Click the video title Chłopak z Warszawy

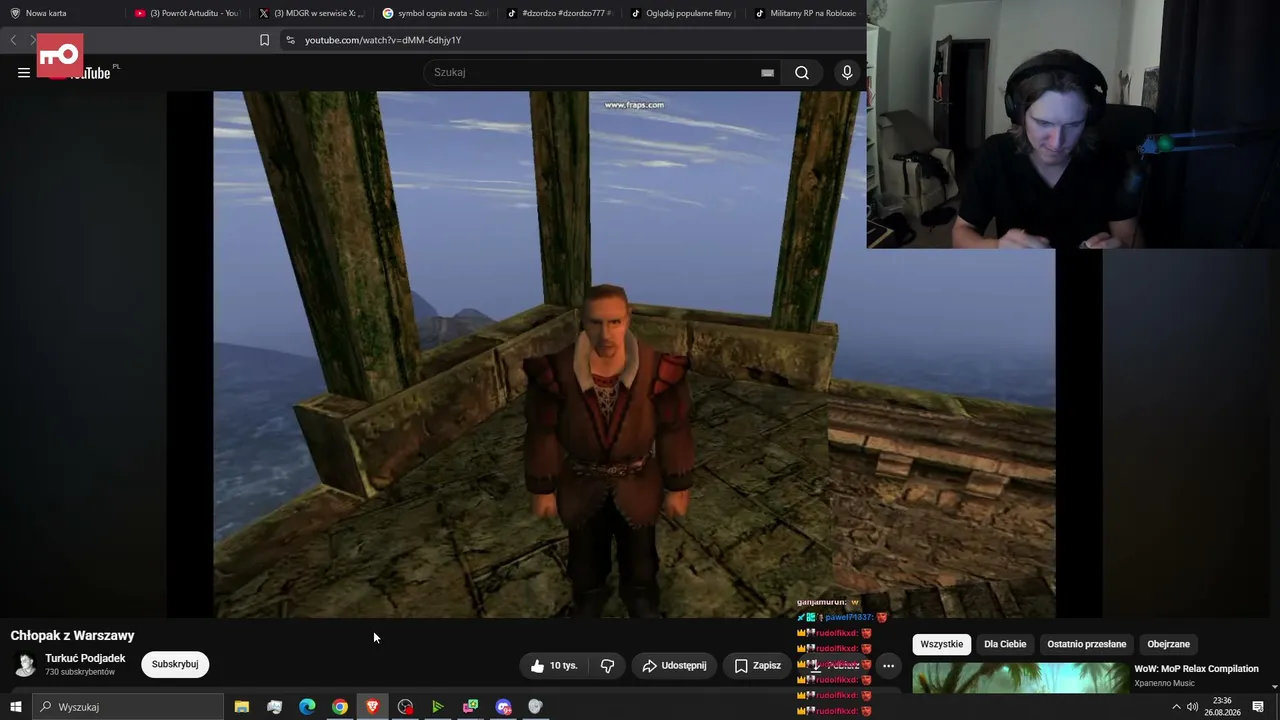tap(72, 636)
